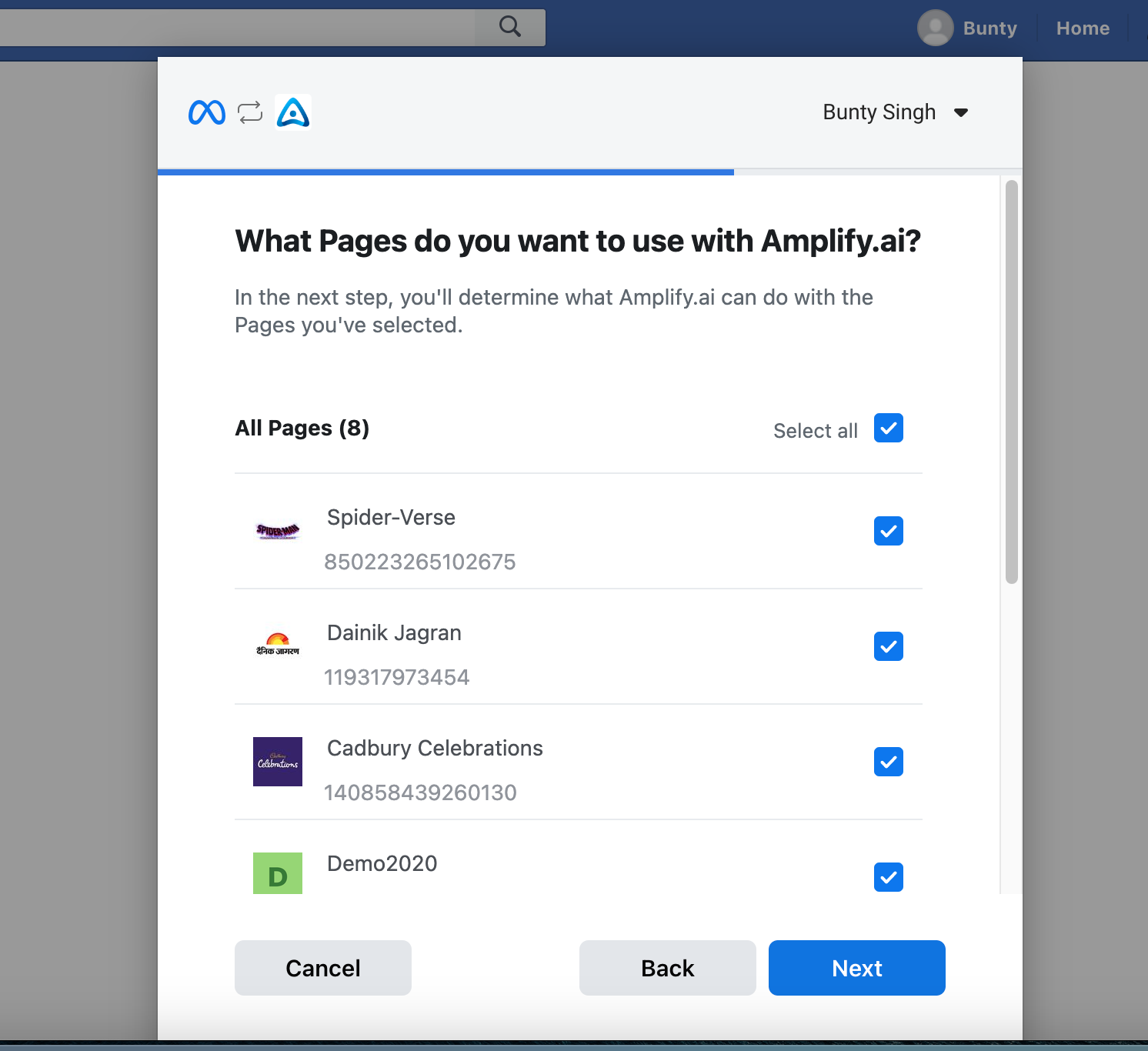
Task: Toggle the Select all checkbox
Action: tap(889, 428)
